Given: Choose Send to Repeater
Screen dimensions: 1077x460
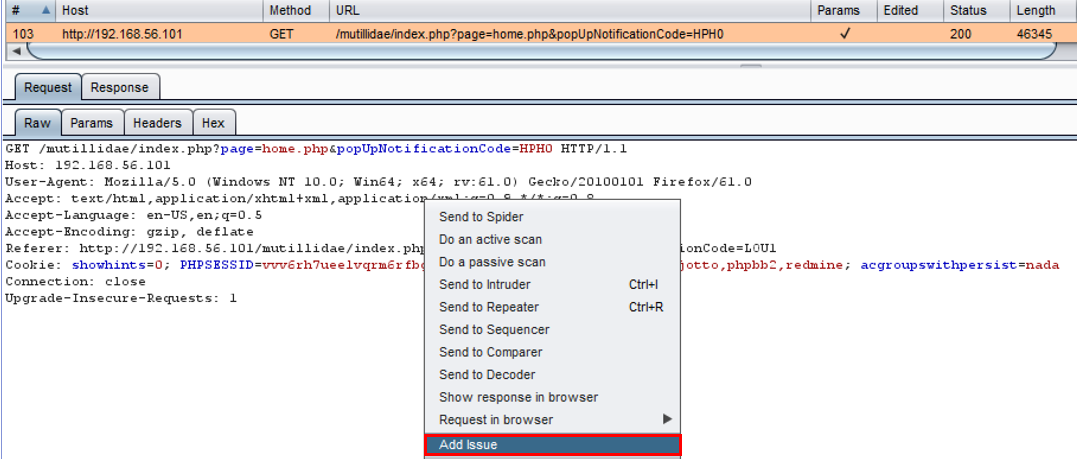Looking at the screenshot, I should [552, 307].
